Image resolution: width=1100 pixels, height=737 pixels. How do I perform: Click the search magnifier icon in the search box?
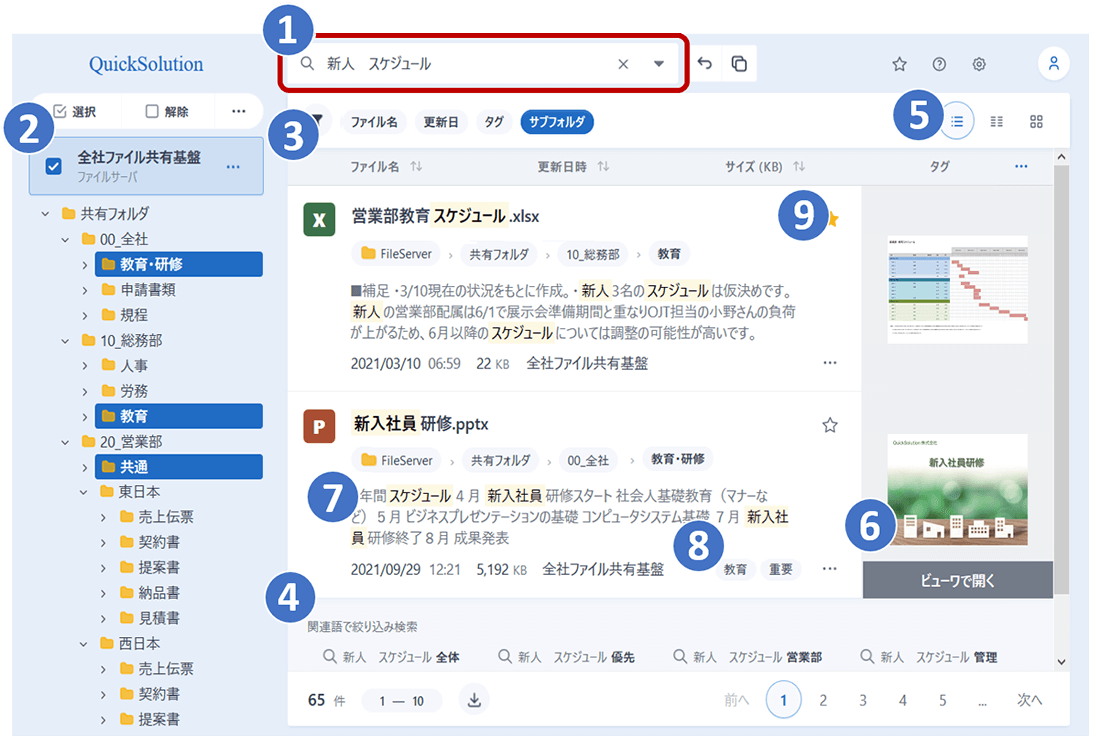click(307, 63)
